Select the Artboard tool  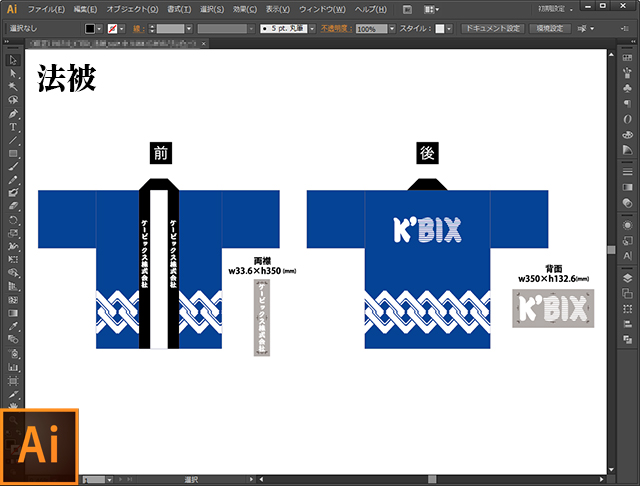pyautogui.click(x=13, y=381)
